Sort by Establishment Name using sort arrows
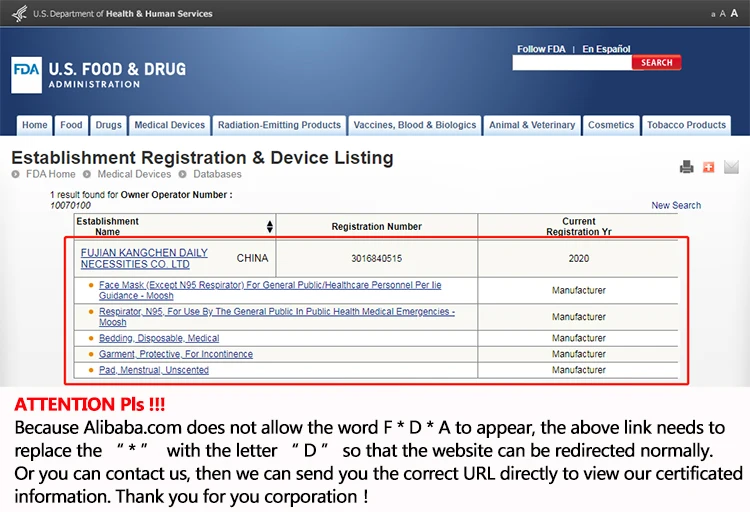Image resolution: width=750 pixels, height=512 pixels. click(x=269, y=227)
